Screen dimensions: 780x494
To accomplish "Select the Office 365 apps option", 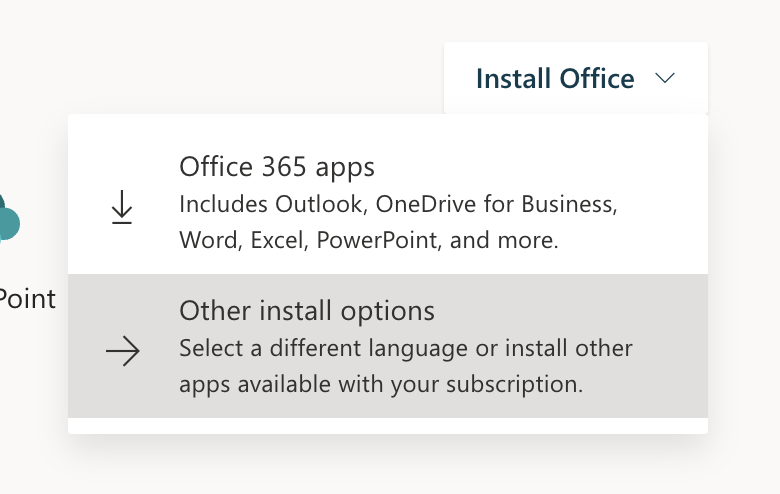I will pos(388,202).
